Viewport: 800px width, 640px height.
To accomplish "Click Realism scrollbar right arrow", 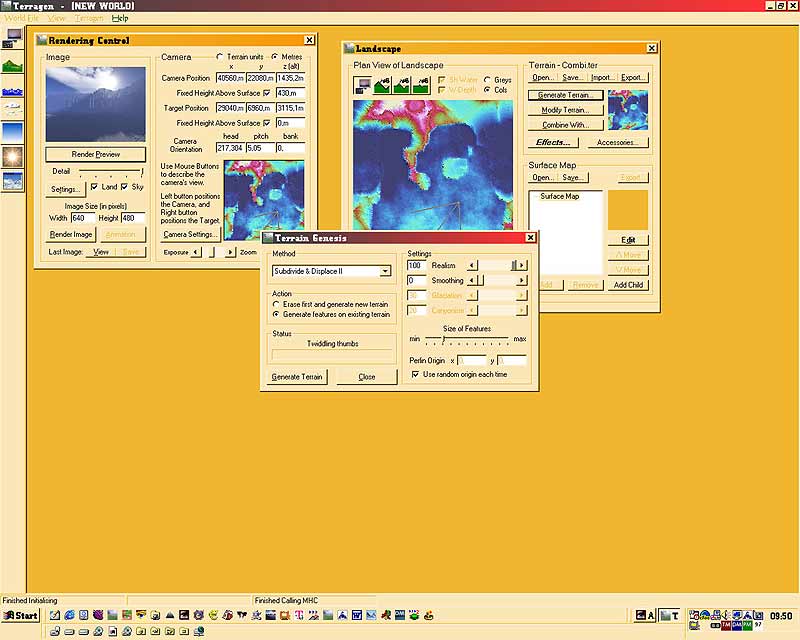I will [522, 265].
